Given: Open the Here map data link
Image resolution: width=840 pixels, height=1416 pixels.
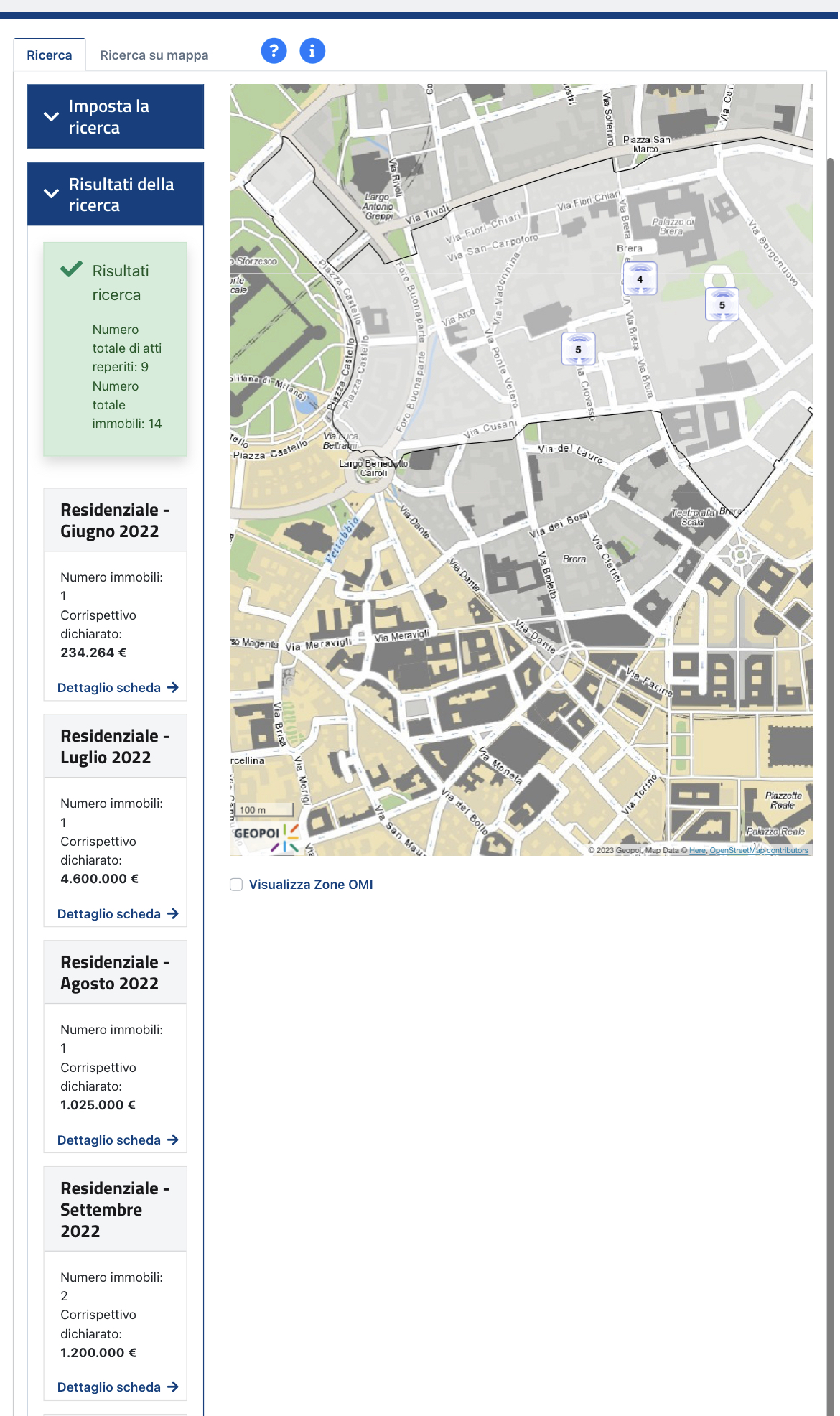Looking at the screenshot, I should [697, 851].
